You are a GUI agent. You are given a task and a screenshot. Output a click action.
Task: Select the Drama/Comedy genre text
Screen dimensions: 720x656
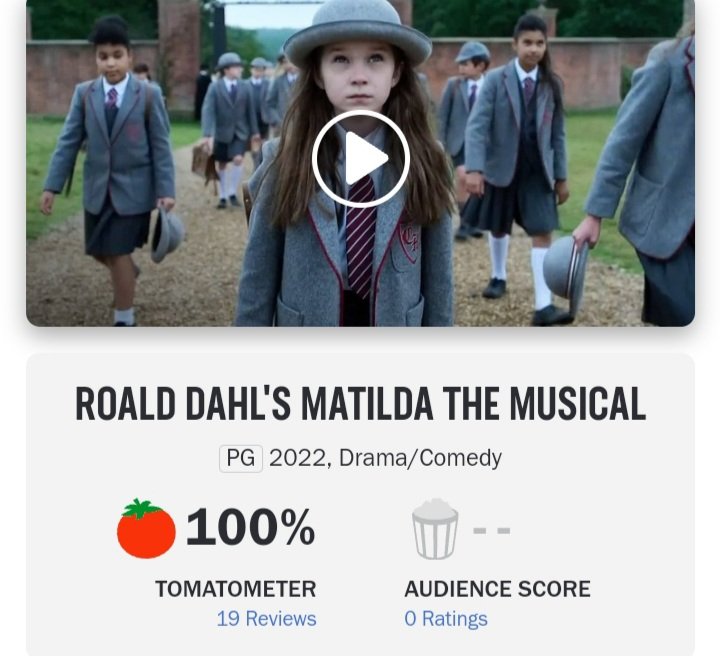(420, 458)
